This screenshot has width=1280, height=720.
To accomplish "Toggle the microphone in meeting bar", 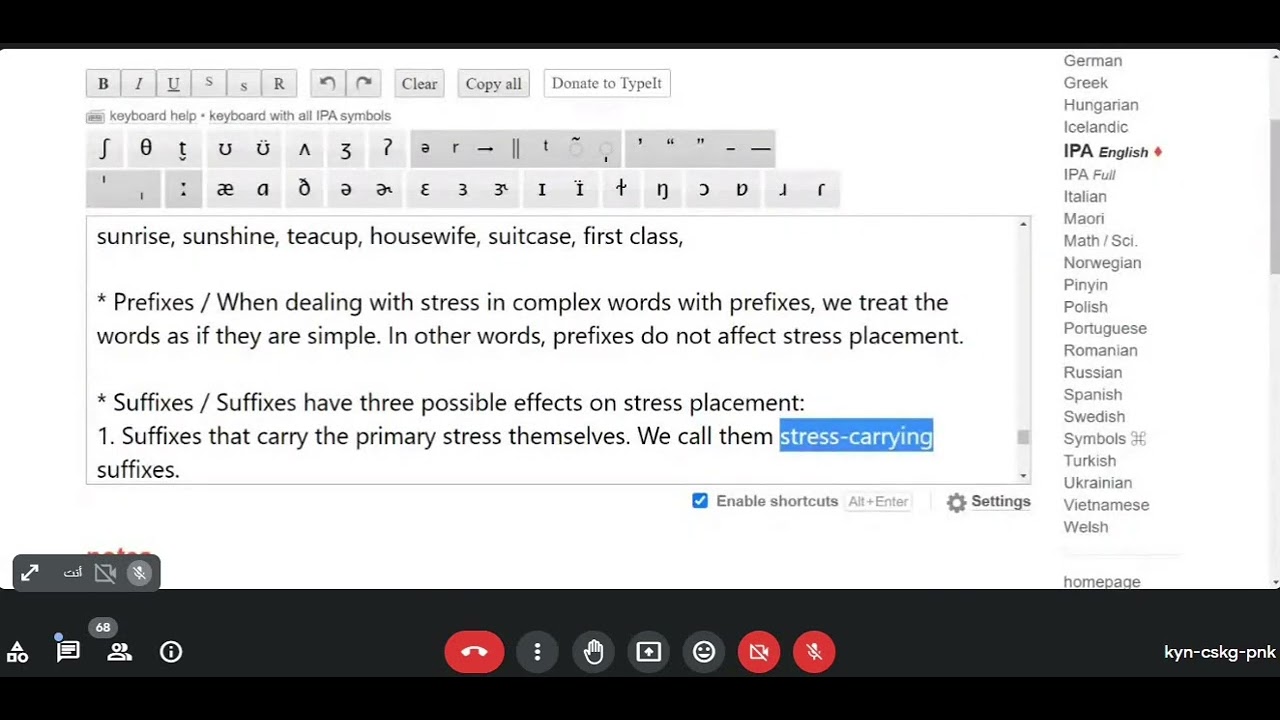I will [814, 652].
